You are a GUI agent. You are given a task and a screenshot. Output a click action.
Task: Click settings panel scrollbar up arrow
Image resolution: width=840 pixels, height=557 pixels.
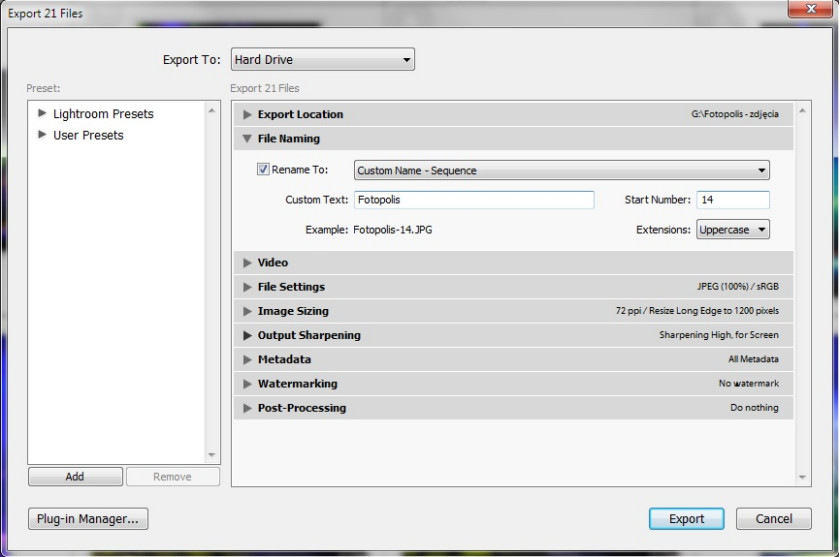pyautogui.click(x=802, y=111)
